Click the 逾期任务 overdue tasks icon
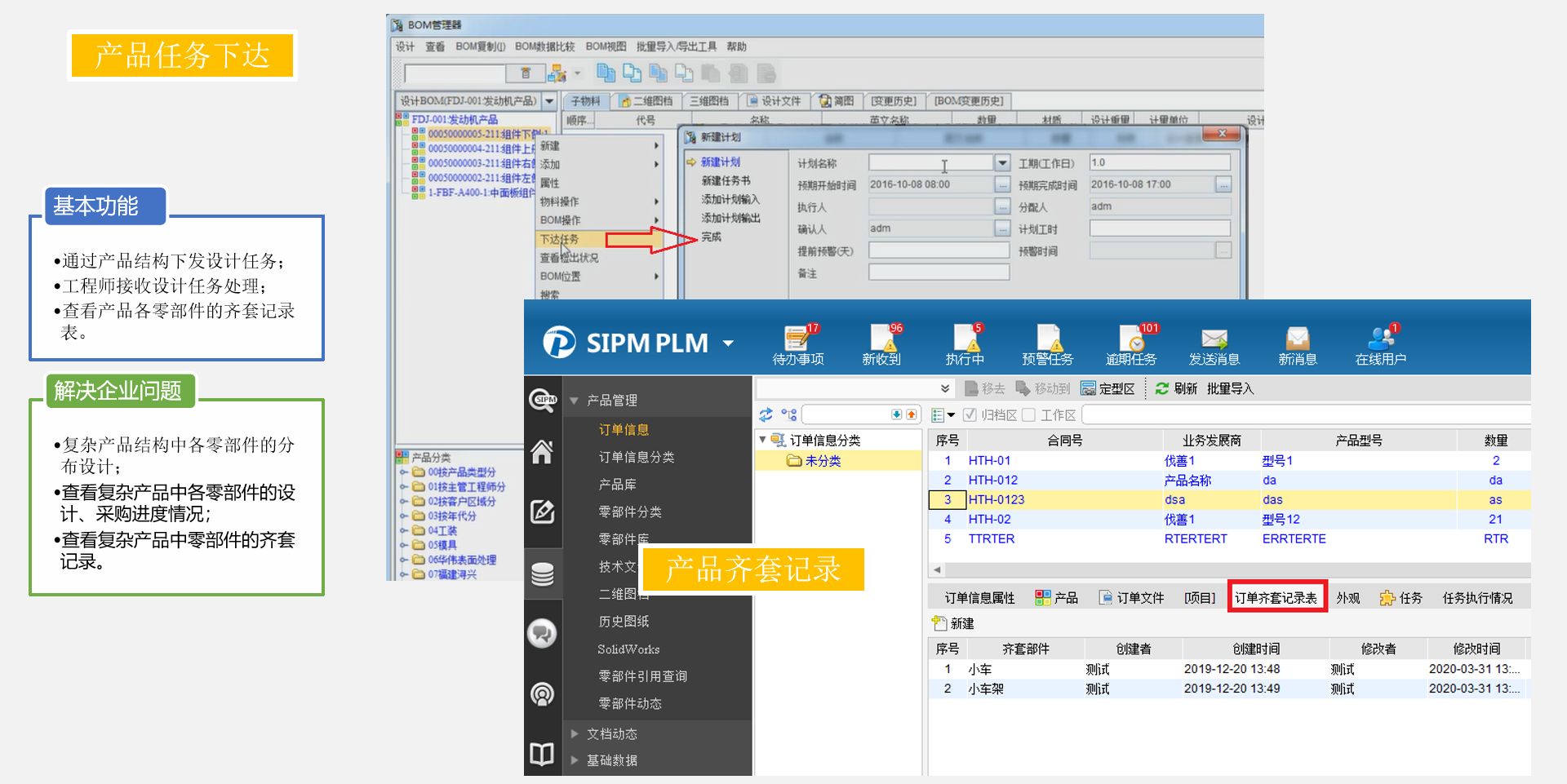Viewport: 1567px width, 784px height. (x=1130, y=343)
